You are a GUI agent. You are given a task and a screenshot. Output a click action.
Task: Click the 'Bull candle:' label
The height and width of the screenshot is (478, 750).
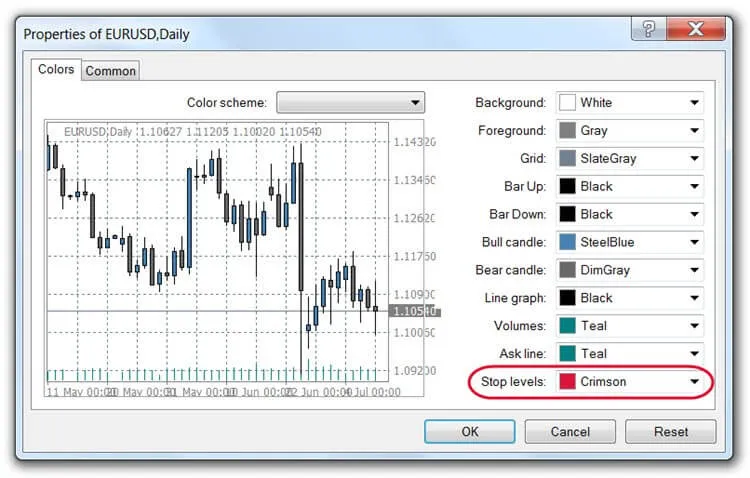[514, 242]
